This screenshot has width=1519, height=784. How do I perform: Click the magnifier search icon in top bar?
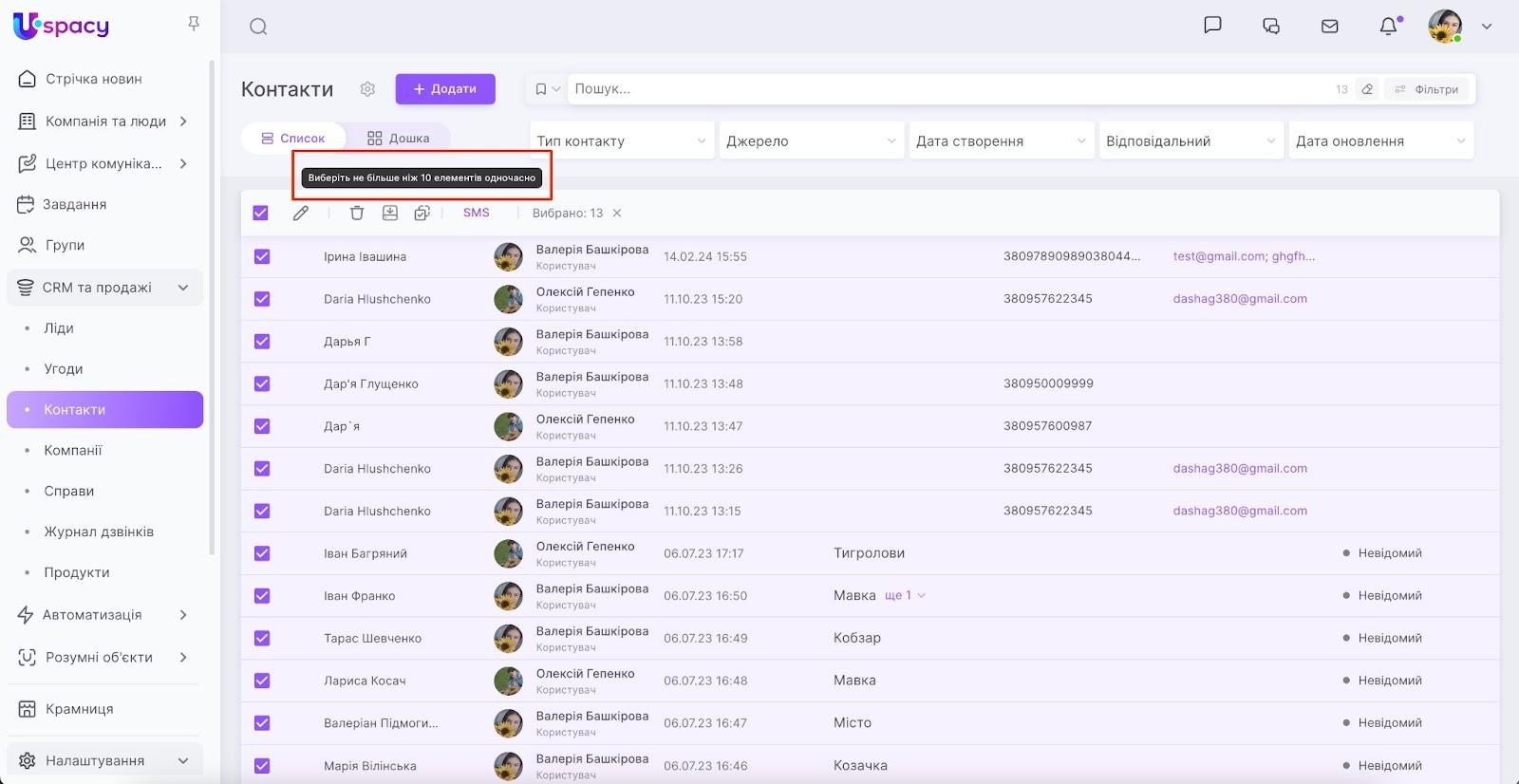coord(258,27)
